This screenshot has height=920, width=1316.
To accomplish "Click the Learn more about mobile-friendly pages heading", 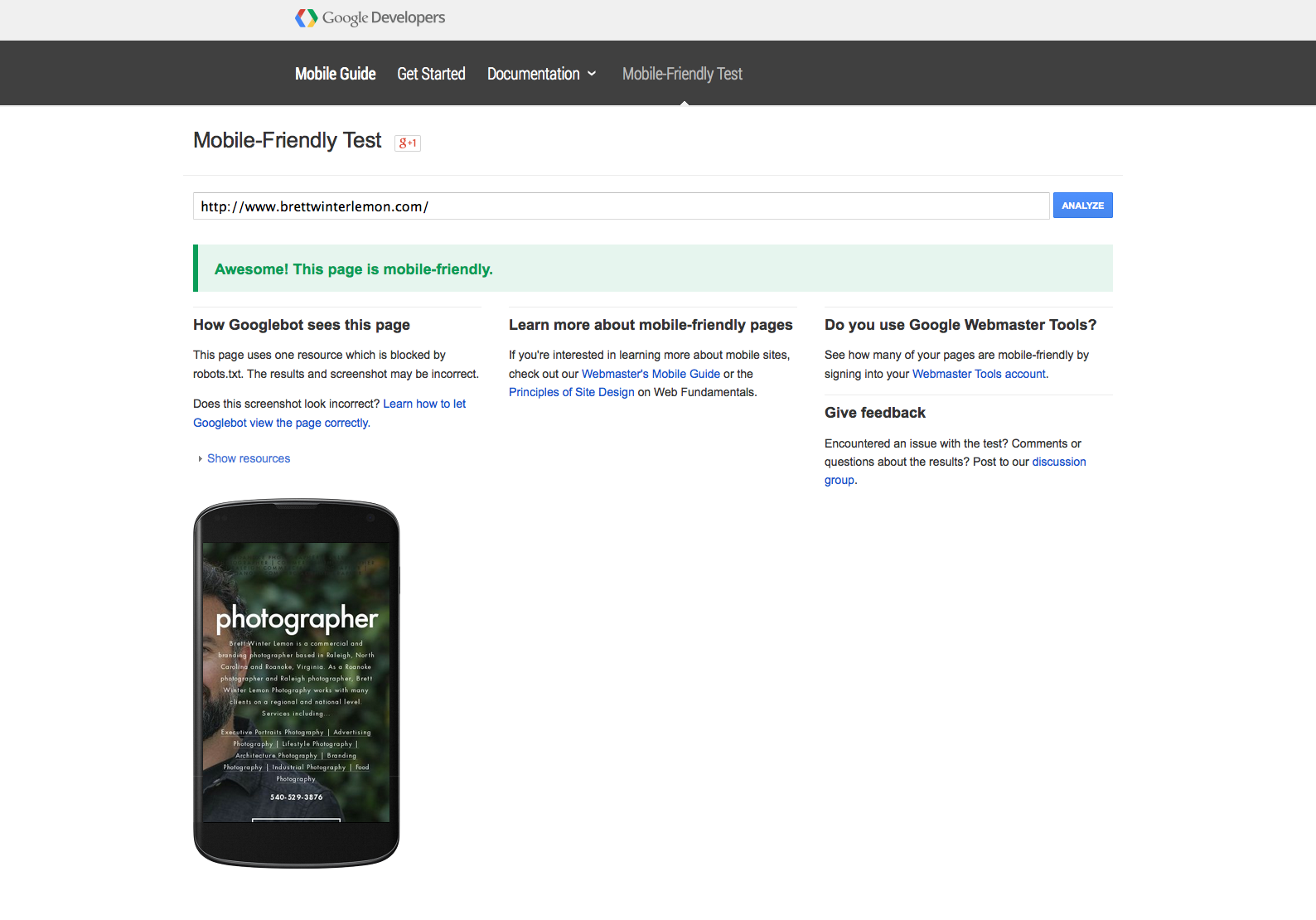I will coord(651,325).
